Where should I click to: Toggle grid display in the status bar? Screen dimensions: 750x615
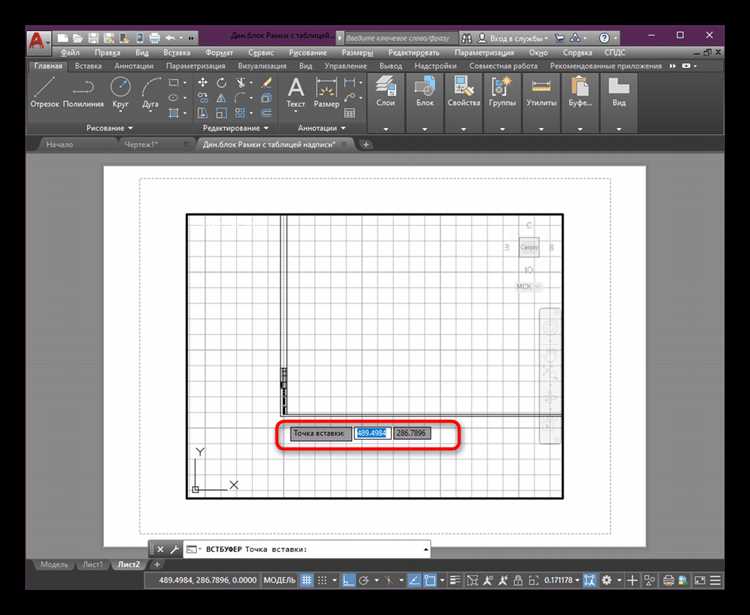click(x=307, y=581)
